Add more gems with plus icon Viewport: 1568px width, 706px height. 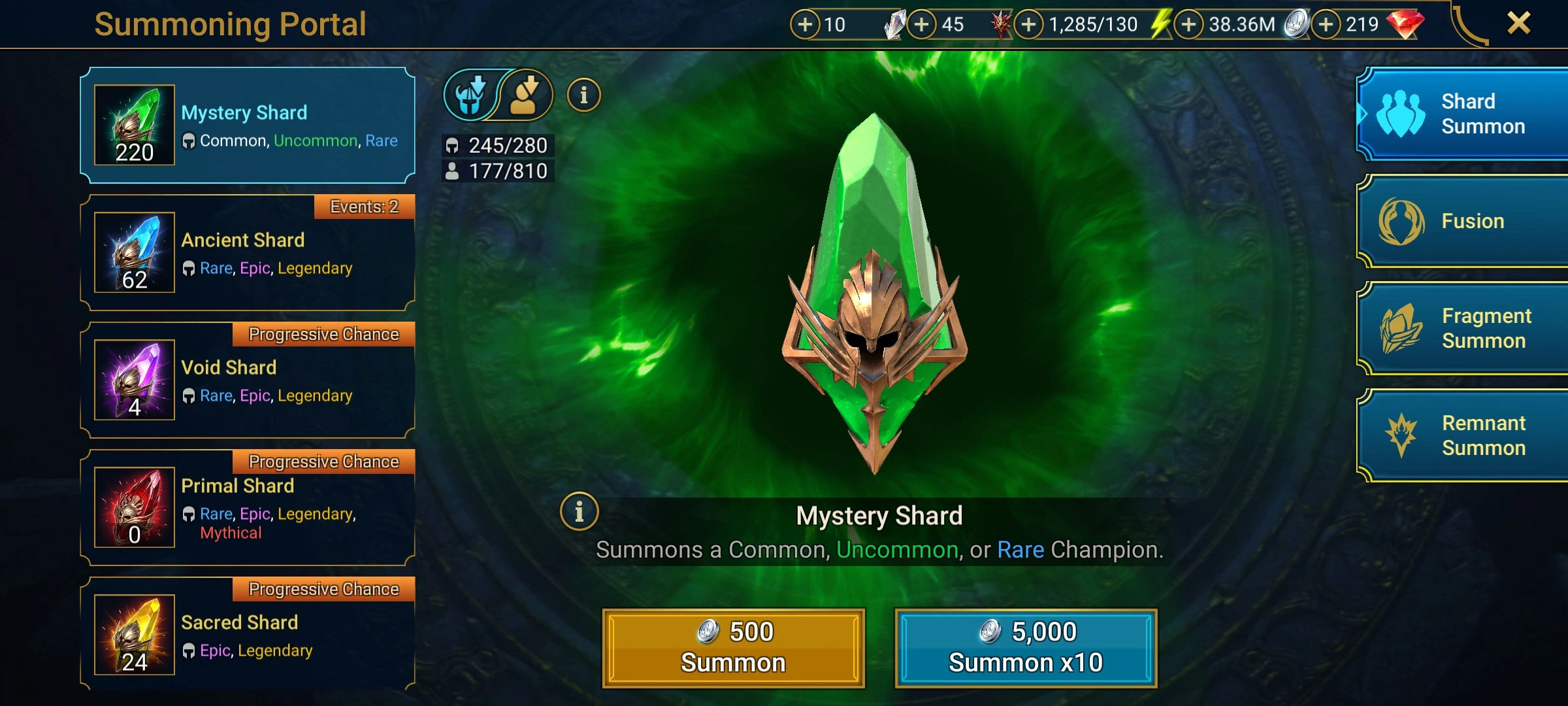(1326, 25)
